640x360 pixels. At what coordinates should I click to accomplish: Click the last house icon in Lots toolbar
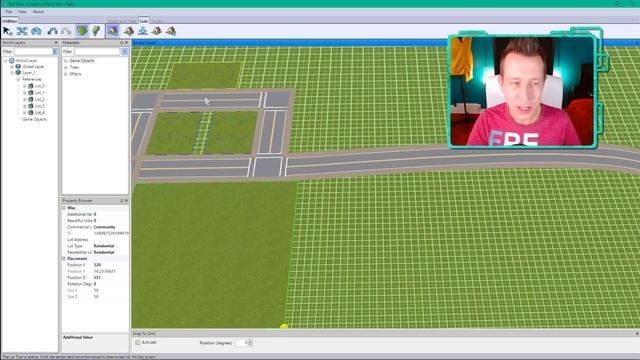pos(171,31)
